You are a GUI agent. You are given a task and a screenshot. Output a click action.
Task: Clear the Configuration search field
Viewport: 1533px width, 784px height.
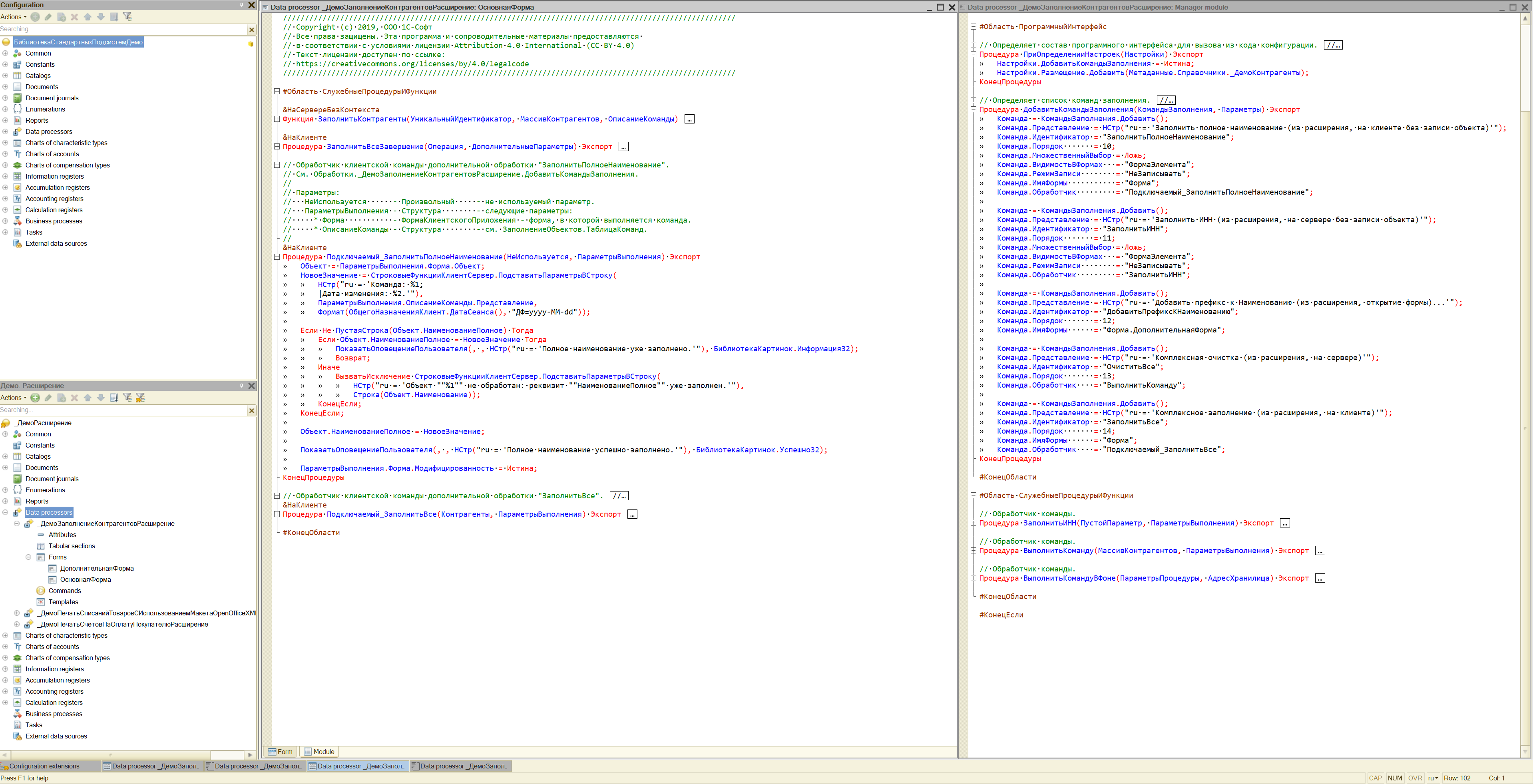click(x=252, y=30)
